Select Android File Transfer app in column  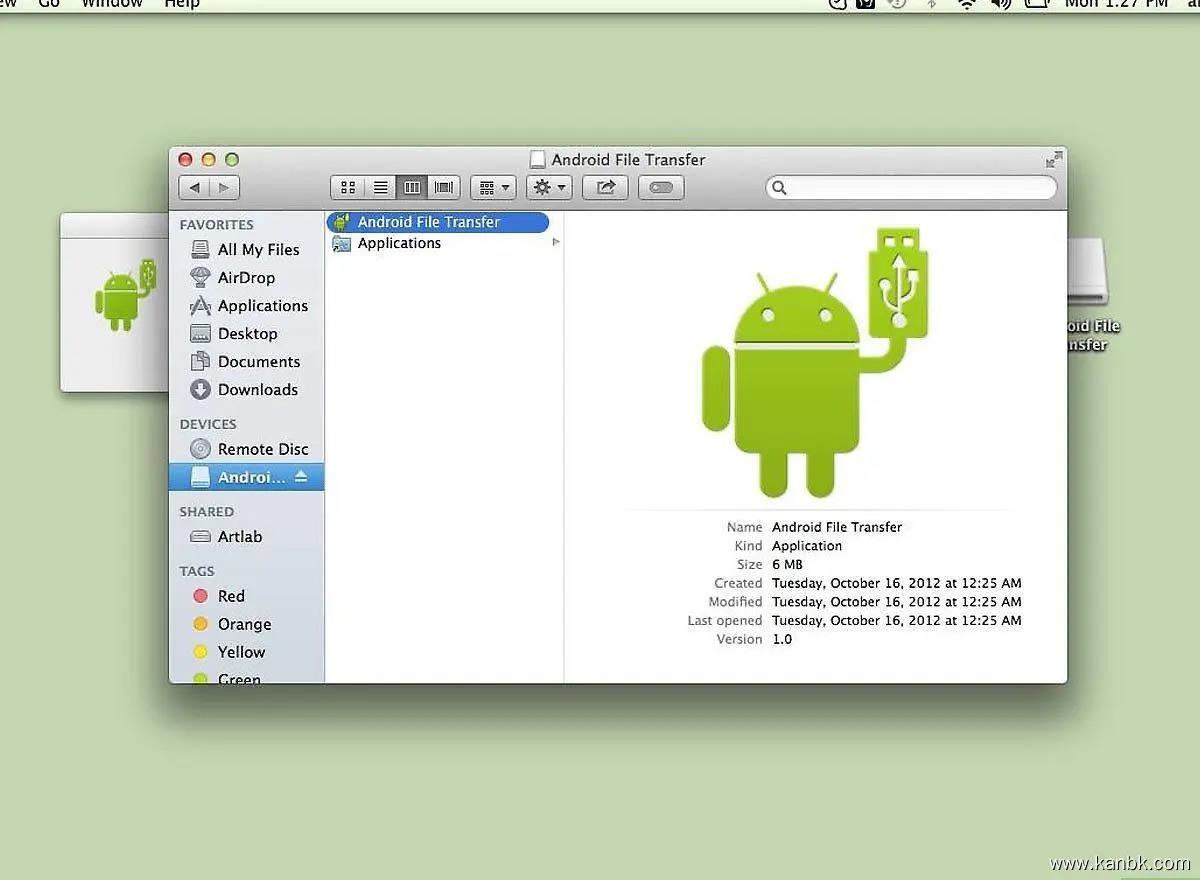(429, 222)
